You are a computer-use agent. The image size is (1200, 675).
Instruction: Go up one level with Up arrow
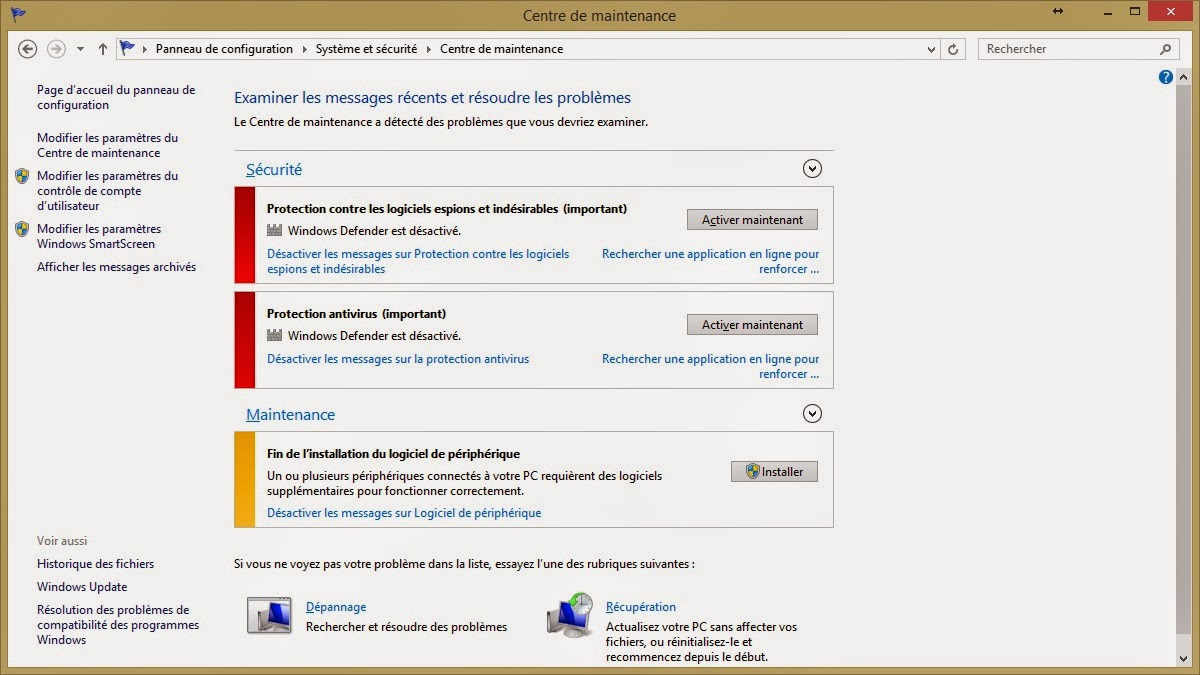pos(103,49)
